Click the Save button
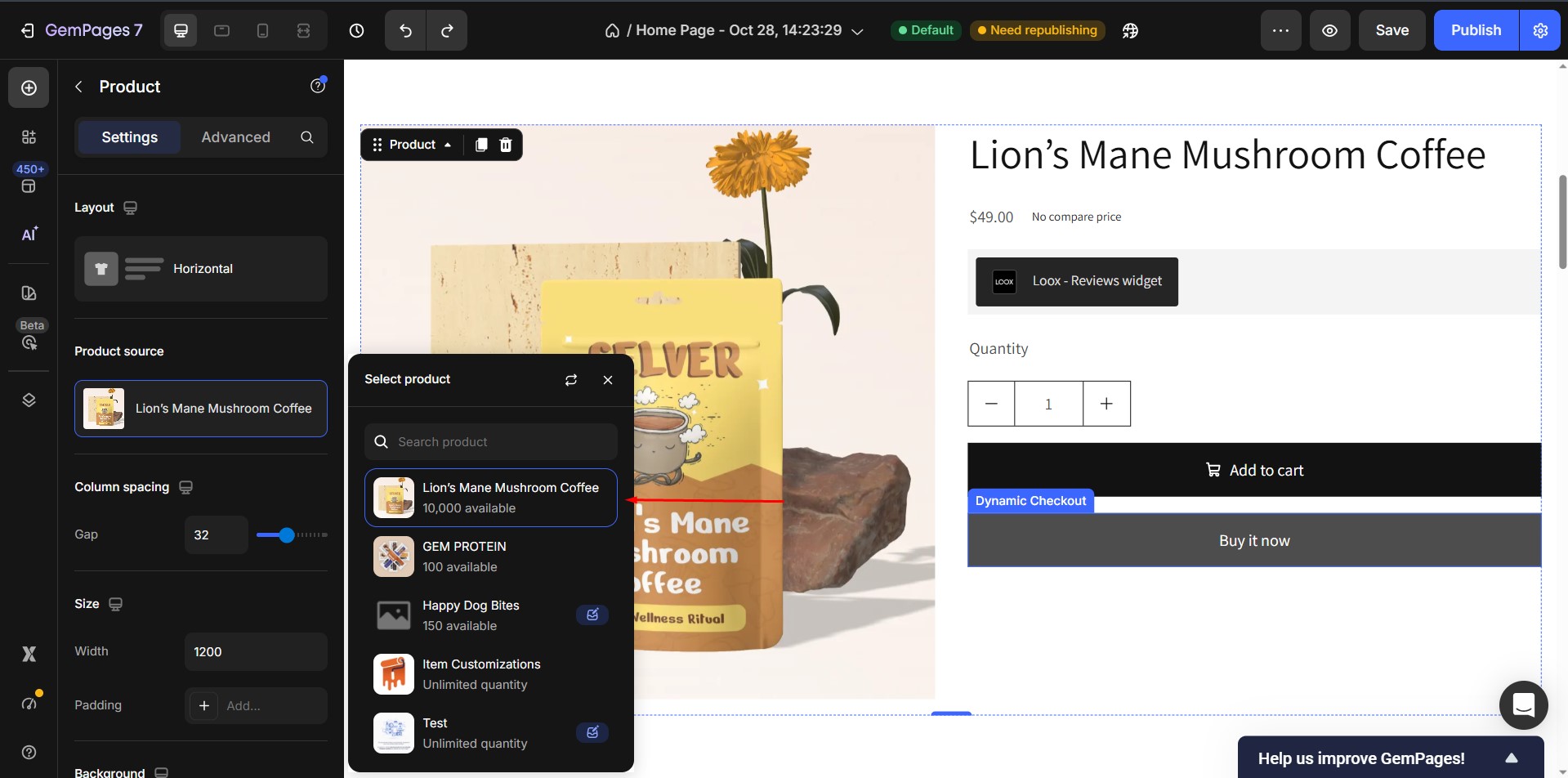Viewport: 1568px width, 778px height. 1392,30
